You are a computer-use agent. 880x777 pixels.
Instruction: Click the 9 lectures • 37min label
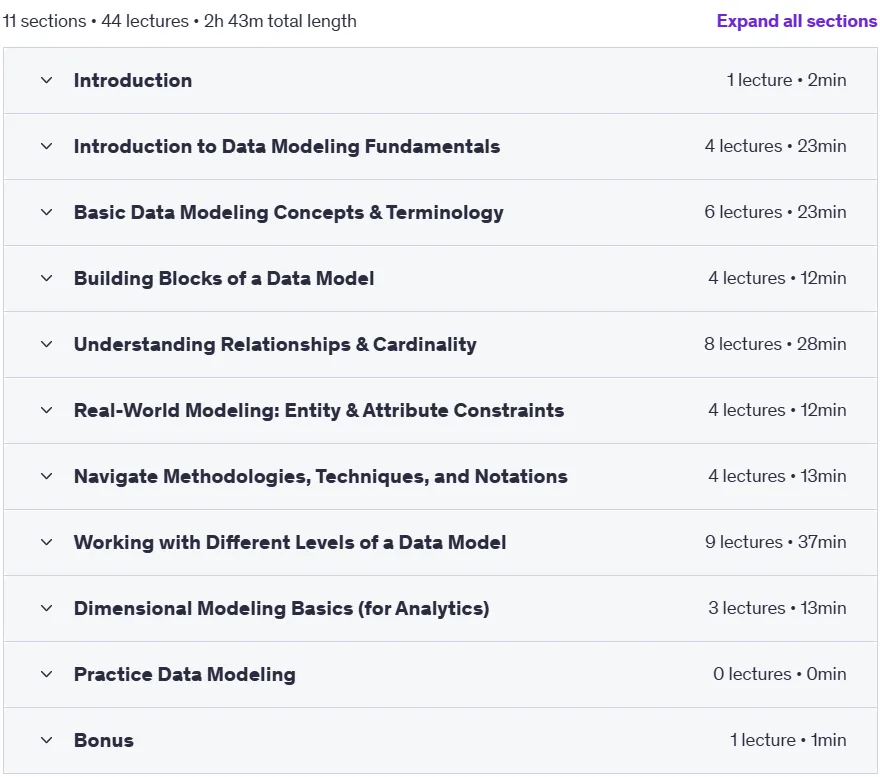coord(776,542)
